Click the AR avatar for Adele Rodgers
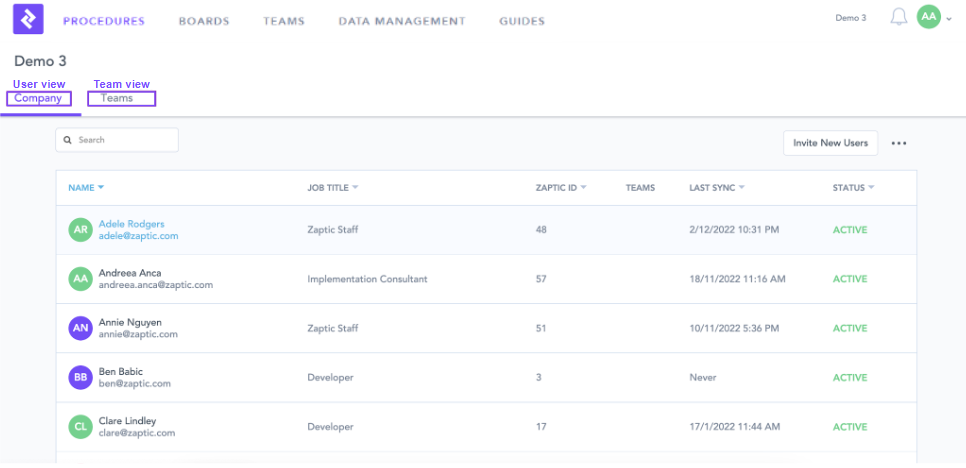This screenshot has height=468, width=966. click(80, 230)
